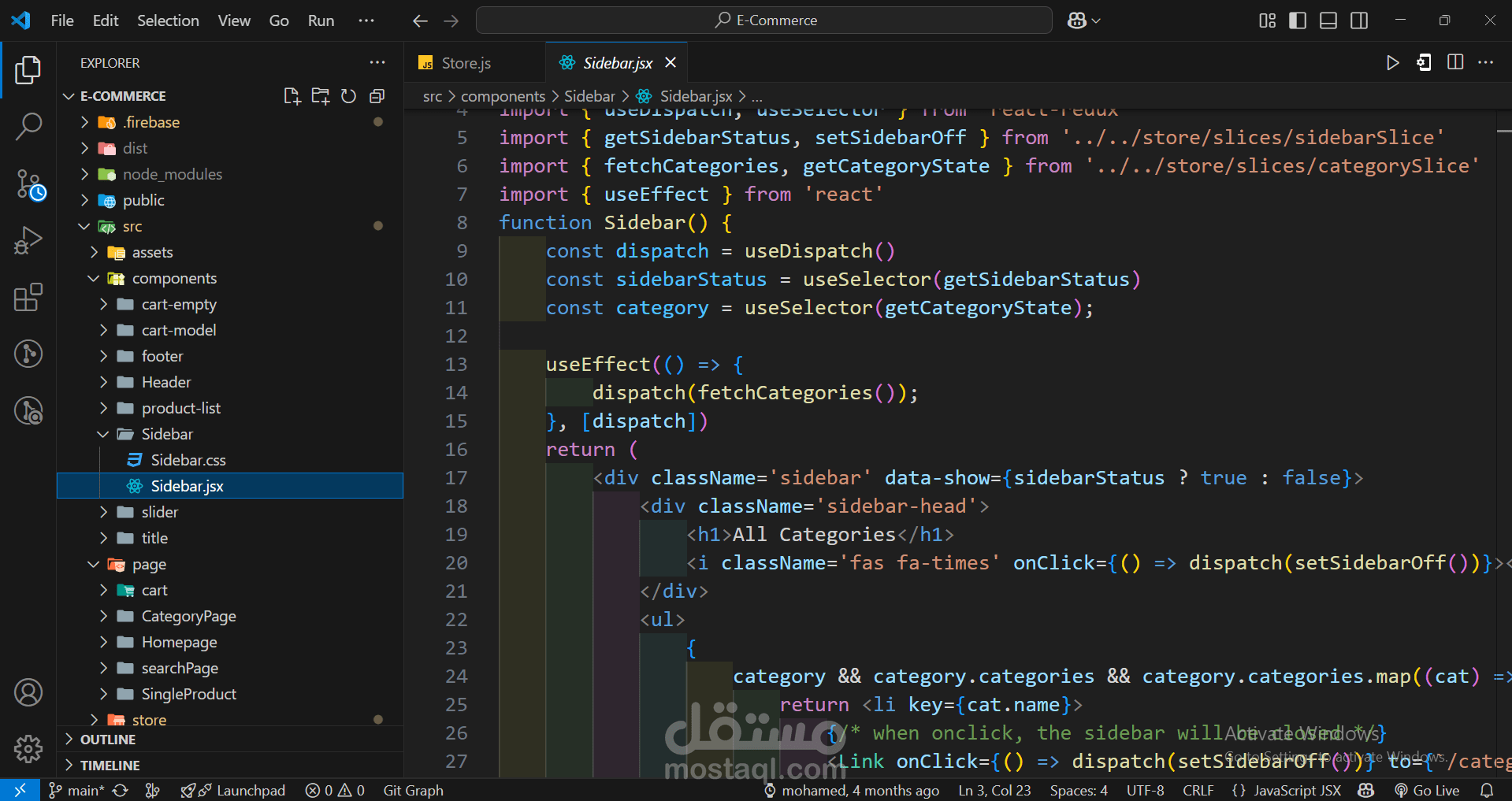
Task: Expand the product-list folder
Action: click(x=230, y=408)
